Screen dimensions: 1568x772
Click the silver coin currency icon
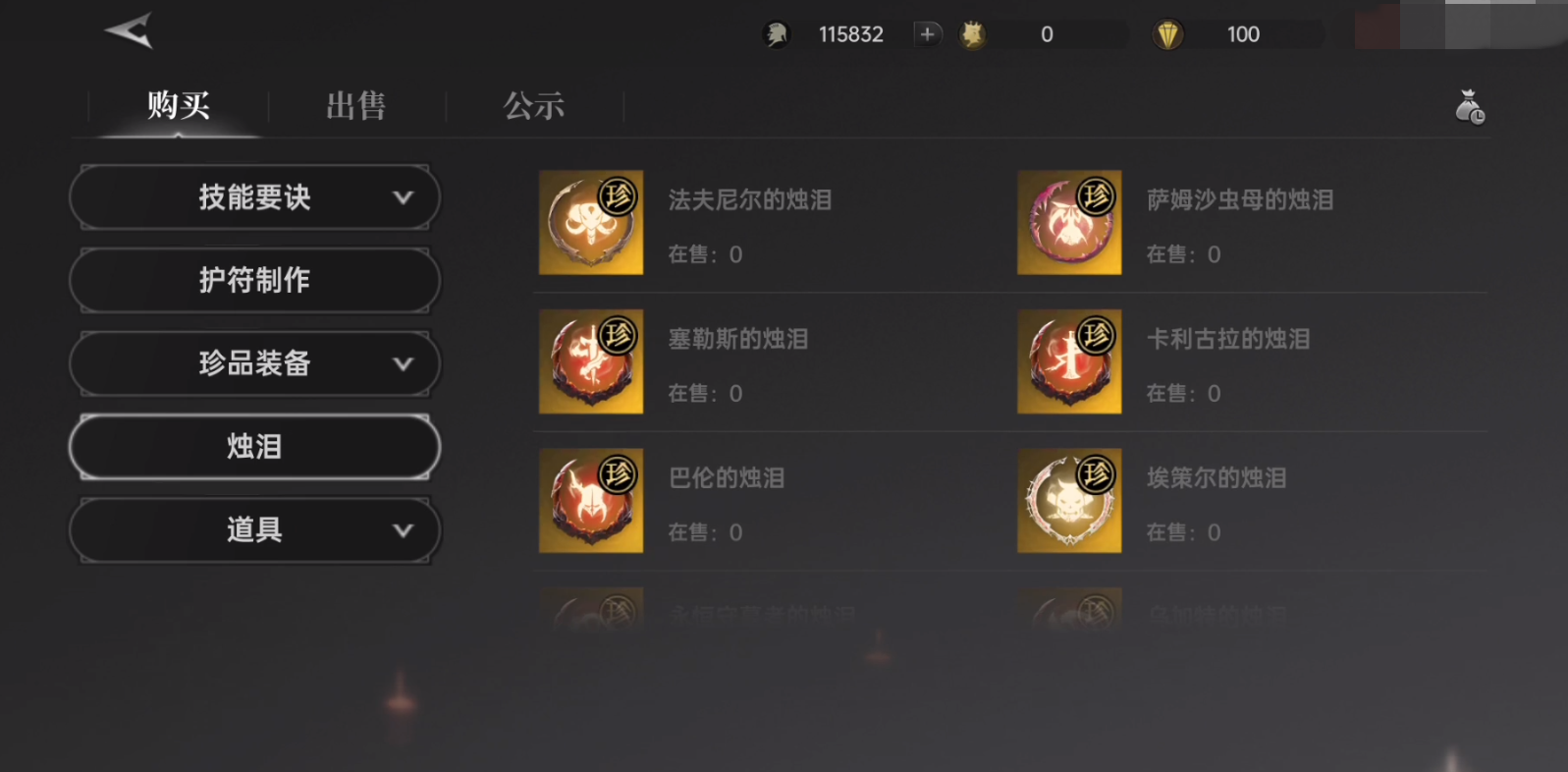pos(777,35)
